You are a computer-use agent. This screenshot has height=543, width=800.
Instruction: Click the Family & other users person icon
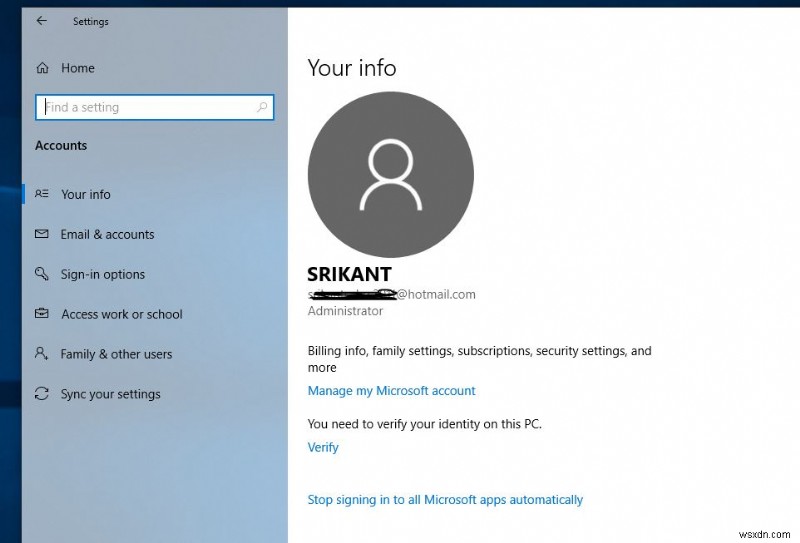42,353
